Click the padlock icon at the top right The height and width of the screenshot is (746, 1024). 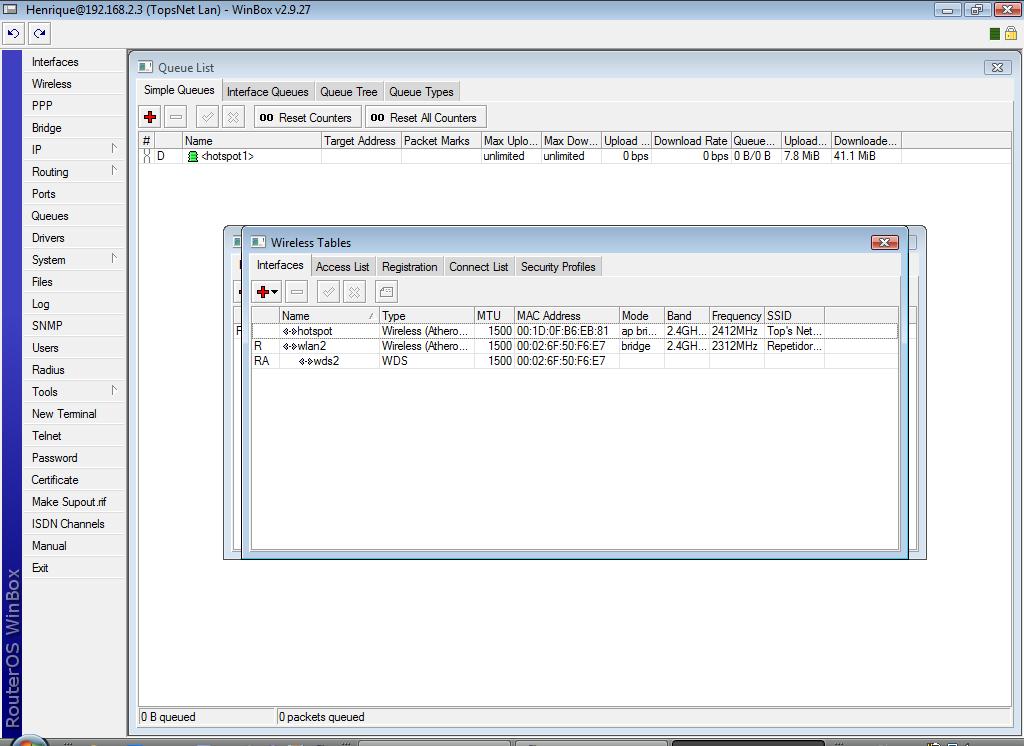(1011, 33)
